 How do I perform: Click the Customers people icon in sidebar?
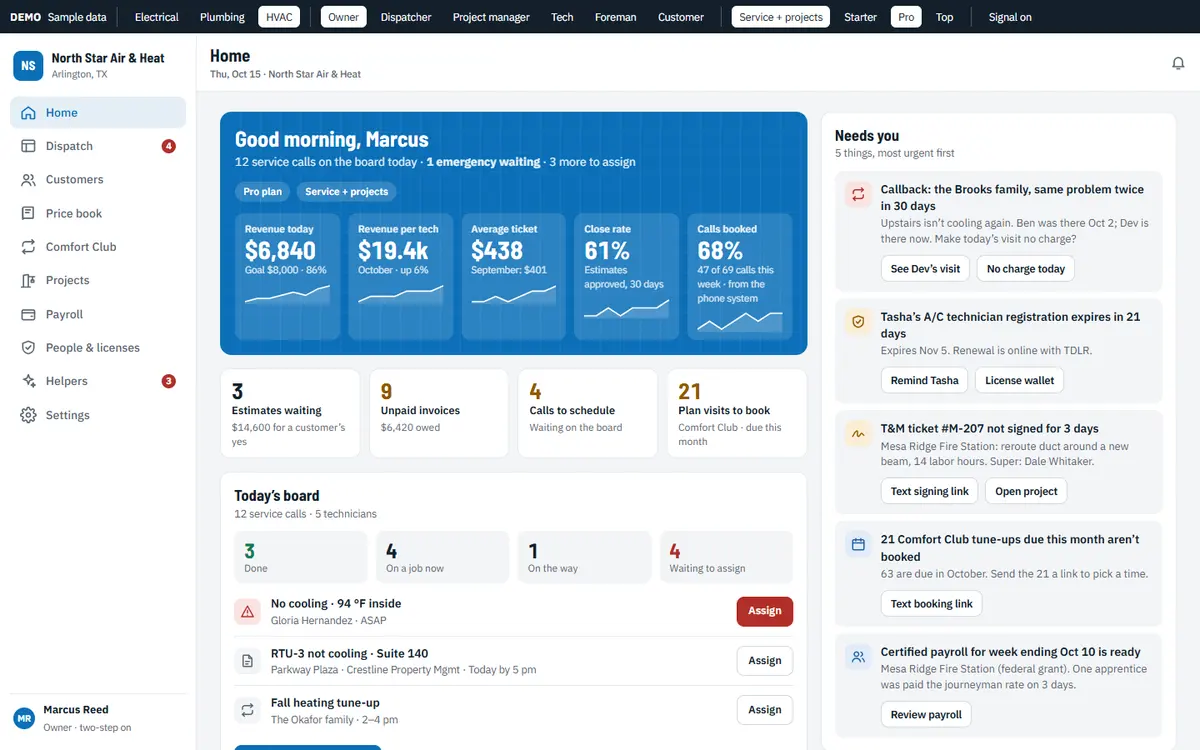(x=28, y=180)
